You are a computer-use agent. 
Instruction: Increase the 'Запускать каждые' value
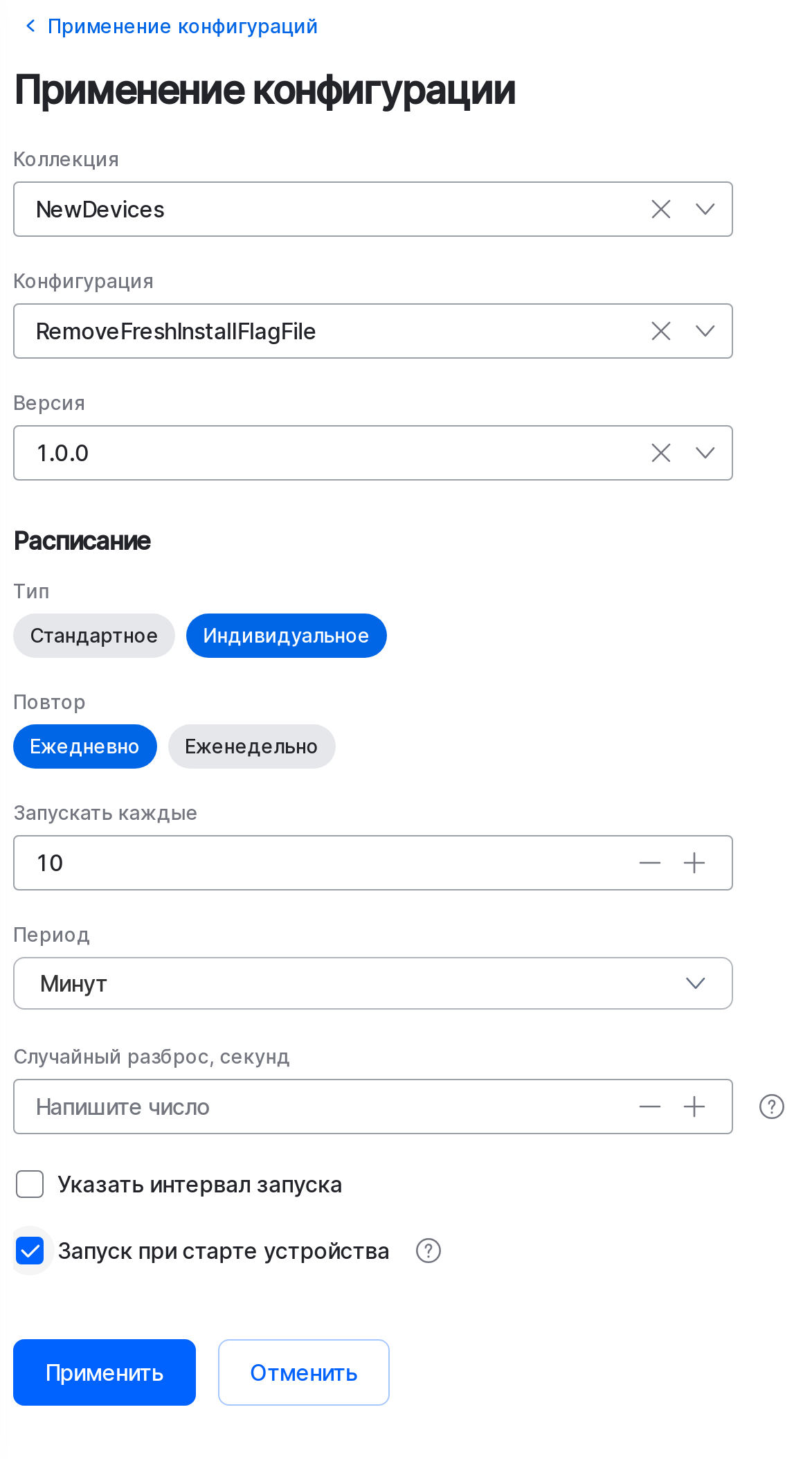tap(695, 862)
